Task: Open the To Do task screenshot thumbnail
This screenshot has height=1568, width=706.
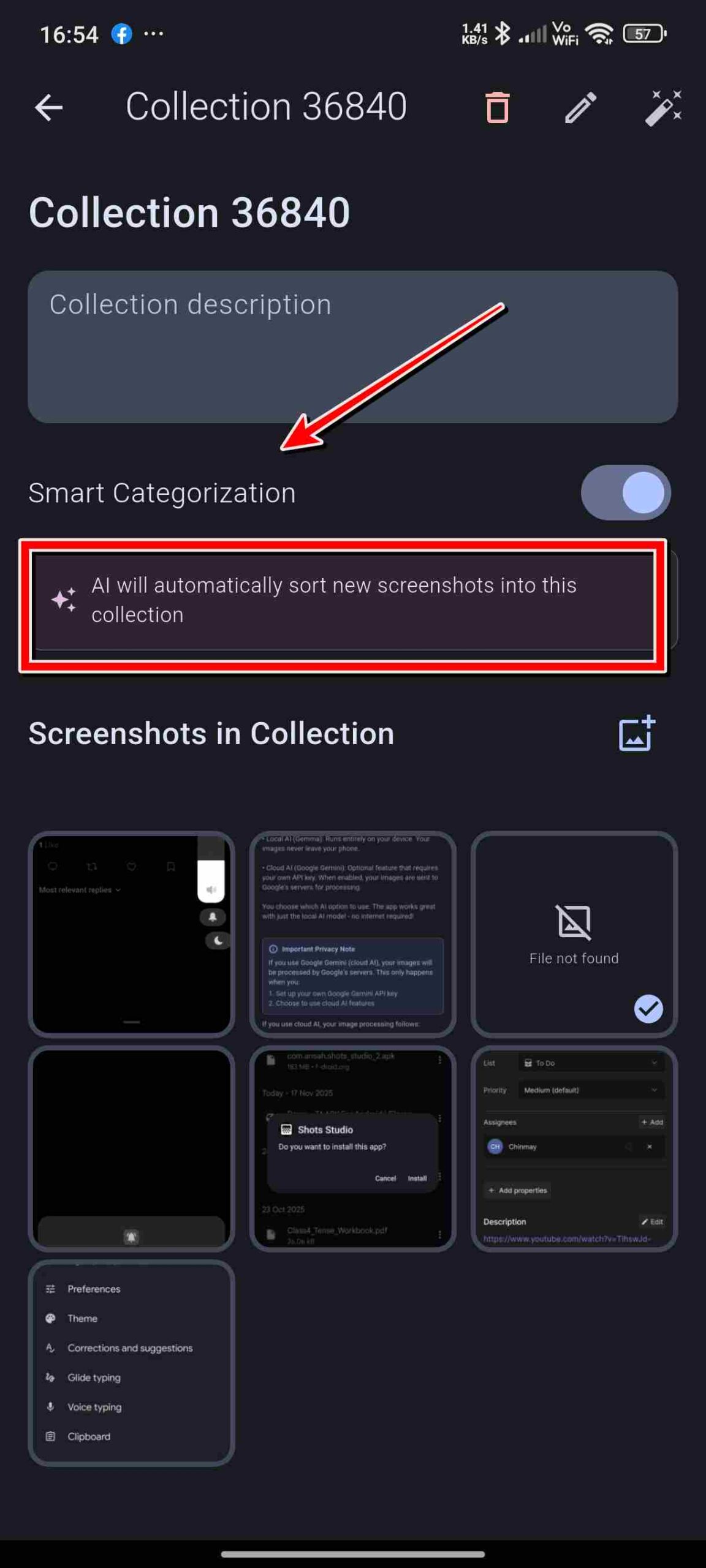Action: (574, 1148)
